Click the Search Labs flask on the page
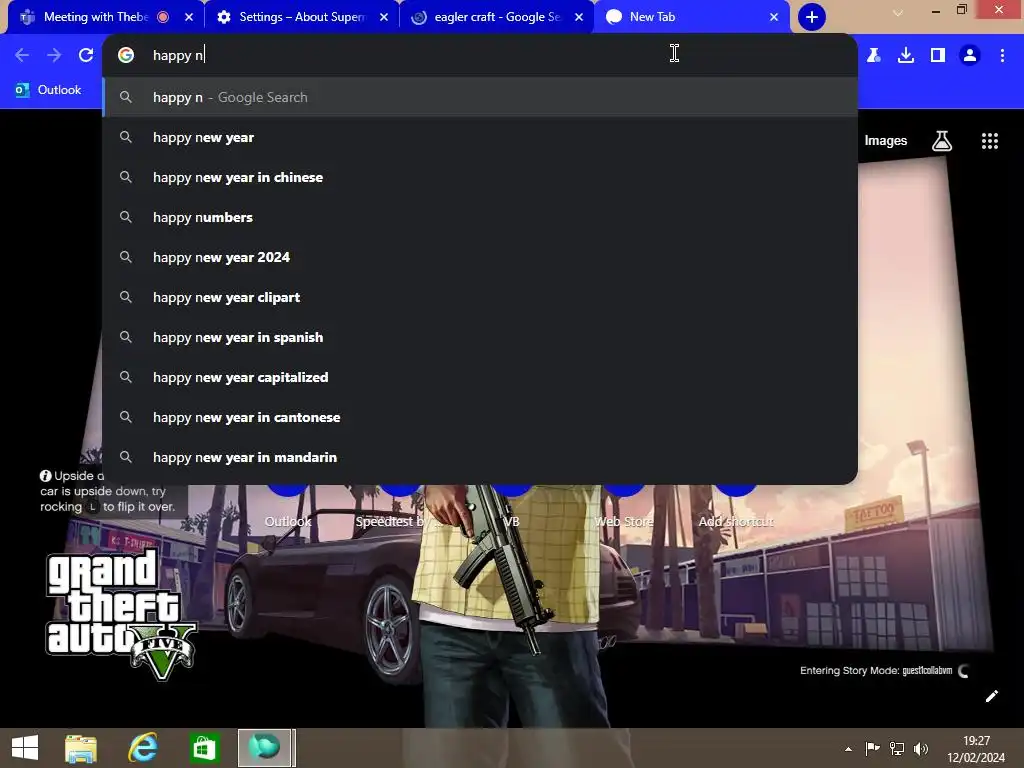Viewport: 1024px width, 768px height. point(942,141)
